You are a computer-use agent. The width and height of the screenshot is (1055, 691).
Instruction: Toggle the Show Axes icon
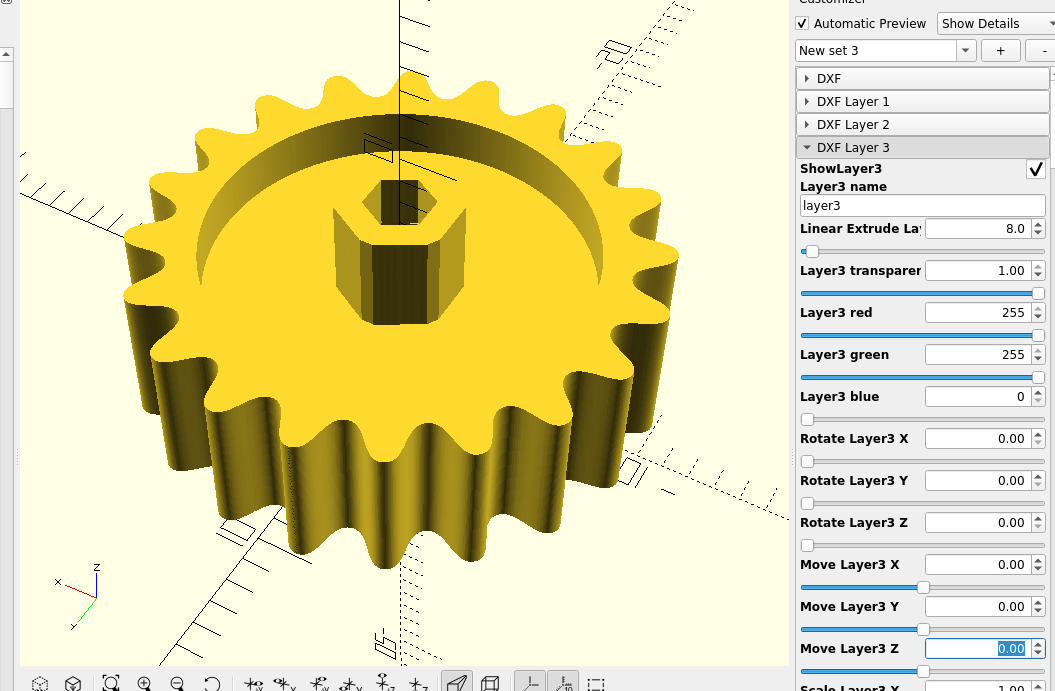click(x=530, y=683)
